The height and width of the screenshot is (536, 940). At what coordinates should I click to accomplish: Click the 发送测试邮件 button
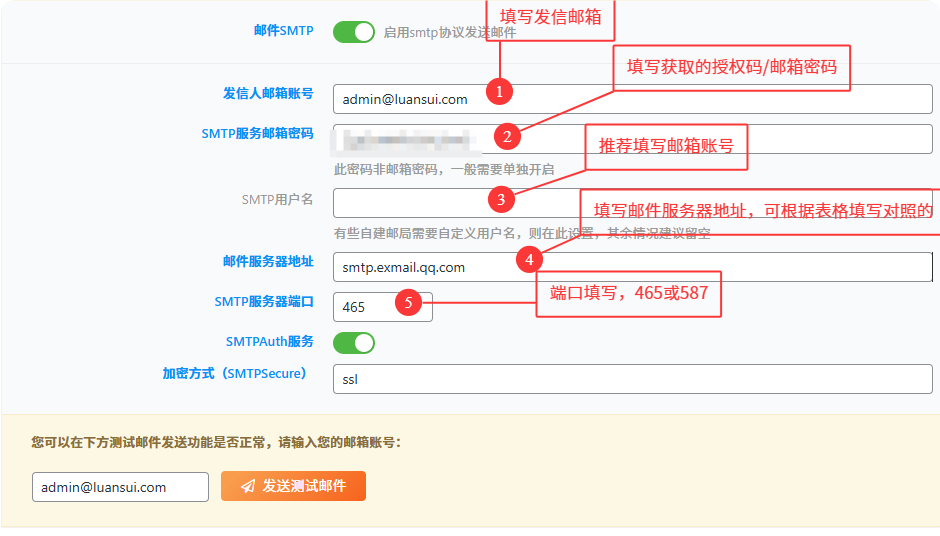click(x=293, y=486)
